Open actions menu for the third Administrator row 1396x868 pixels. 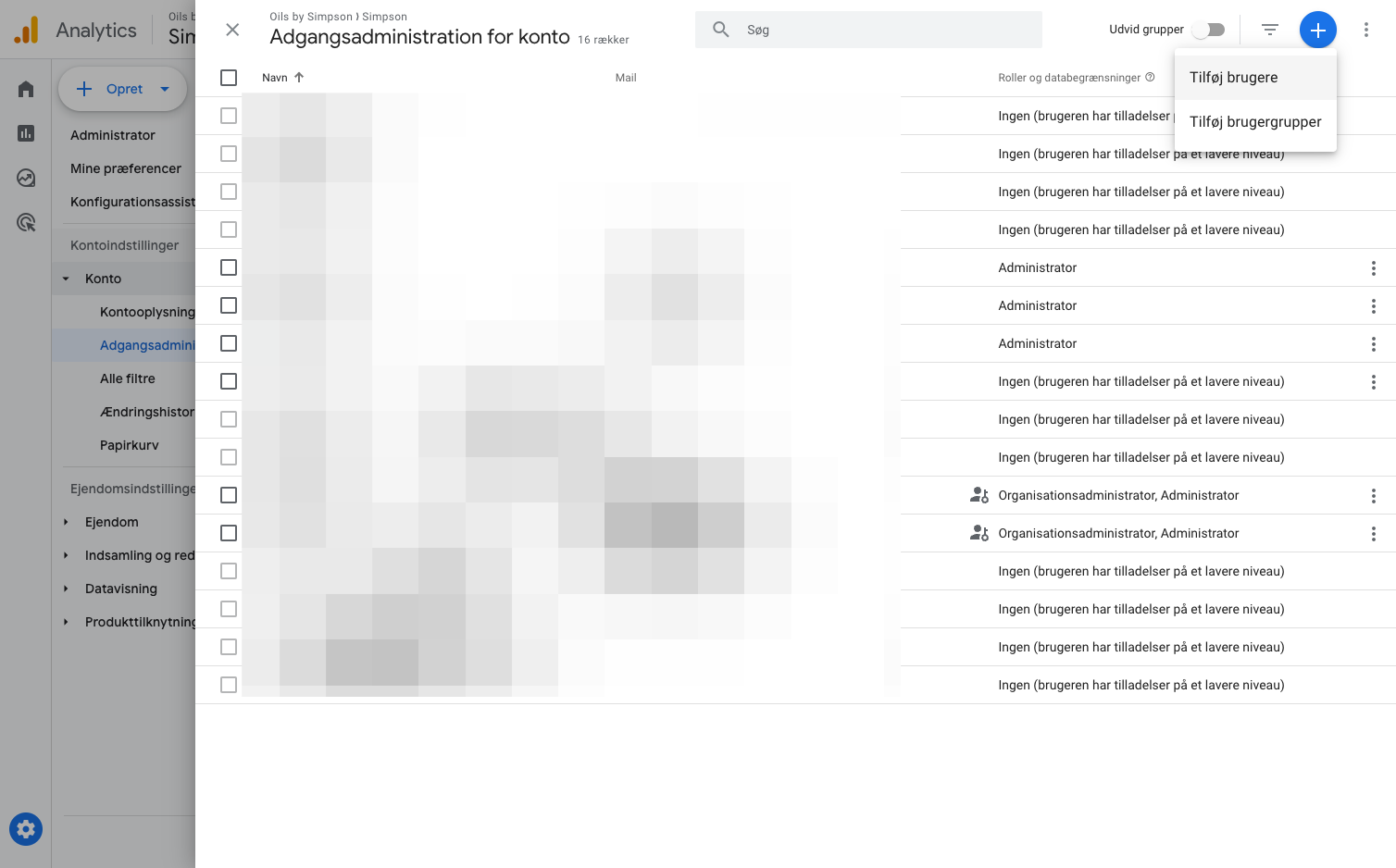coord(1374,344)
